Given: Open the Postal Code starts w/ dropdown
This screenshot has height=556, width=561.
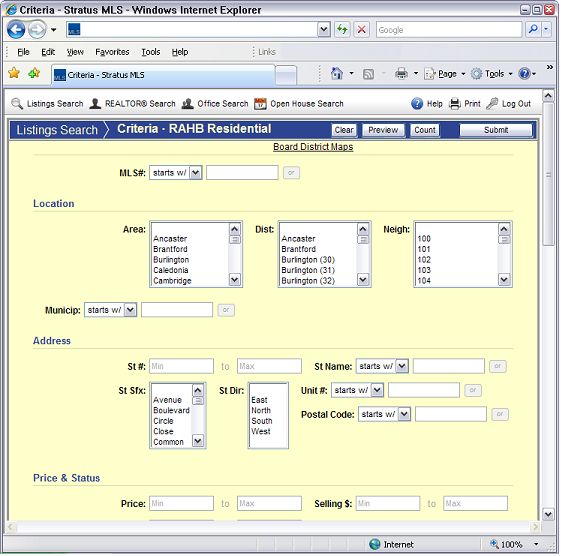Looking at the screenshot, I should [384, 414].
